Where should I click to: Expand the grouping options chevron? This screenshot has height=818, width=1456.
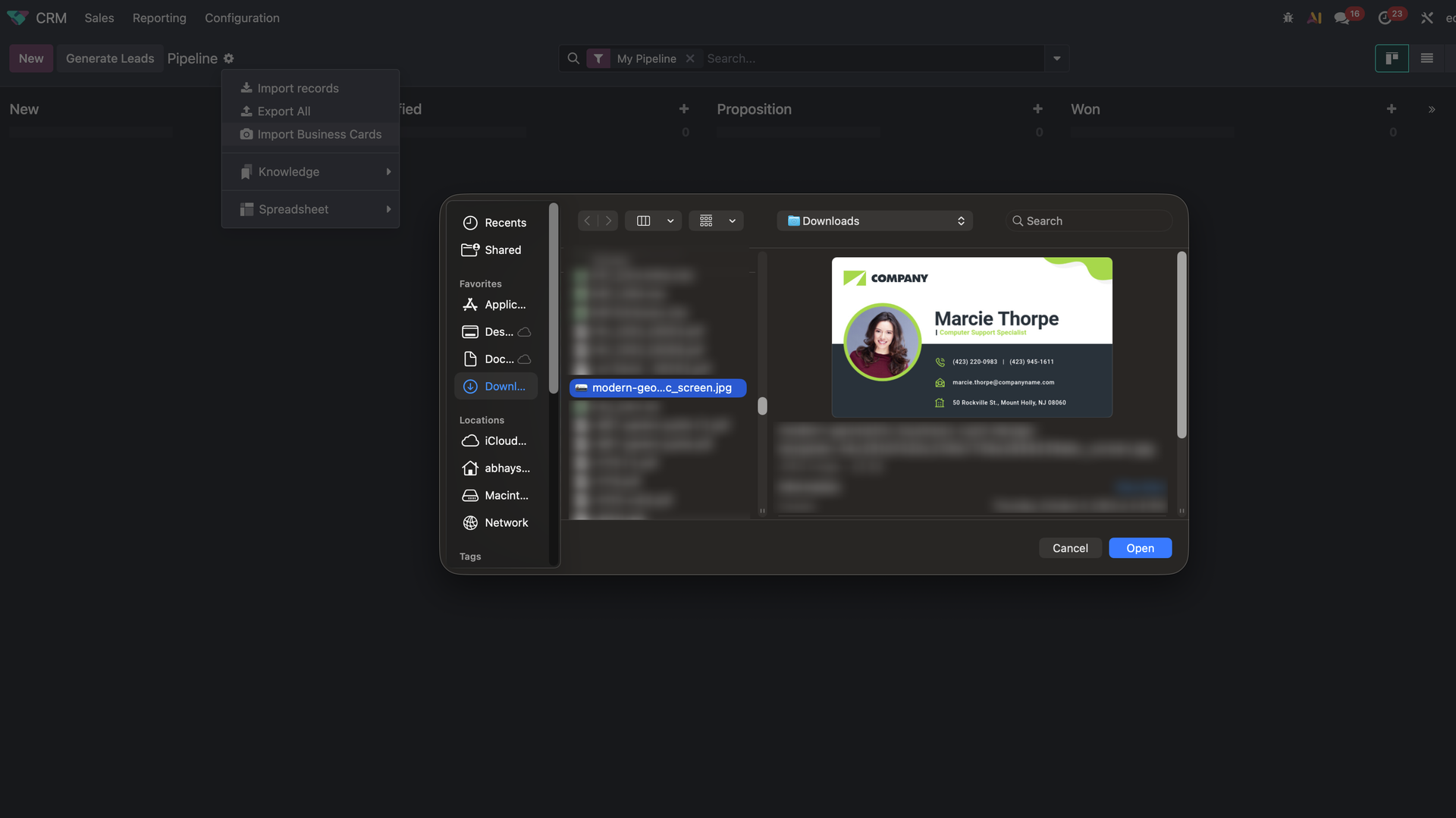(x=732, y=221)
